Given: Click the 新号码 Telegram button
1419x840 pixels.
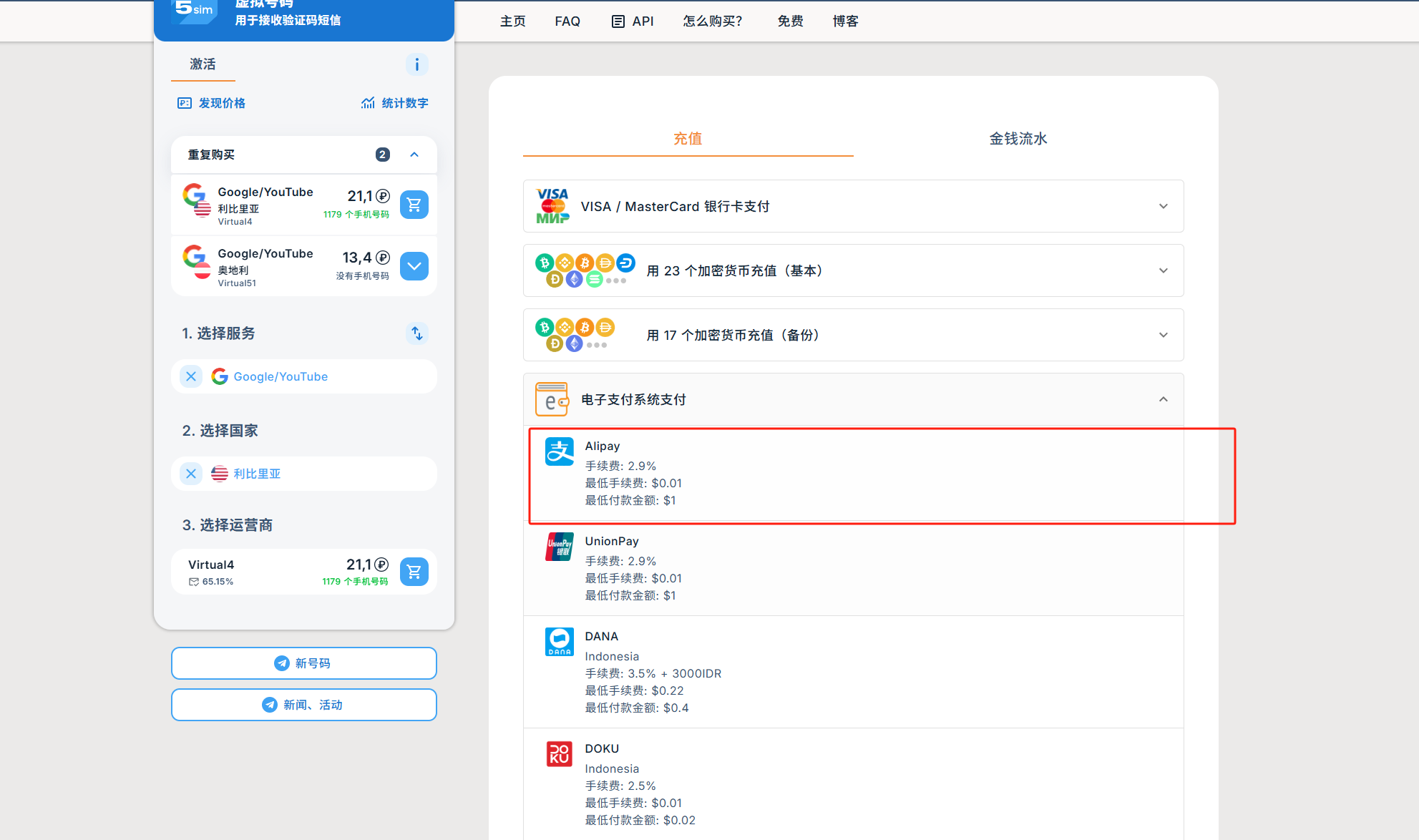Looking at the screenshot, I should [303, 663].
